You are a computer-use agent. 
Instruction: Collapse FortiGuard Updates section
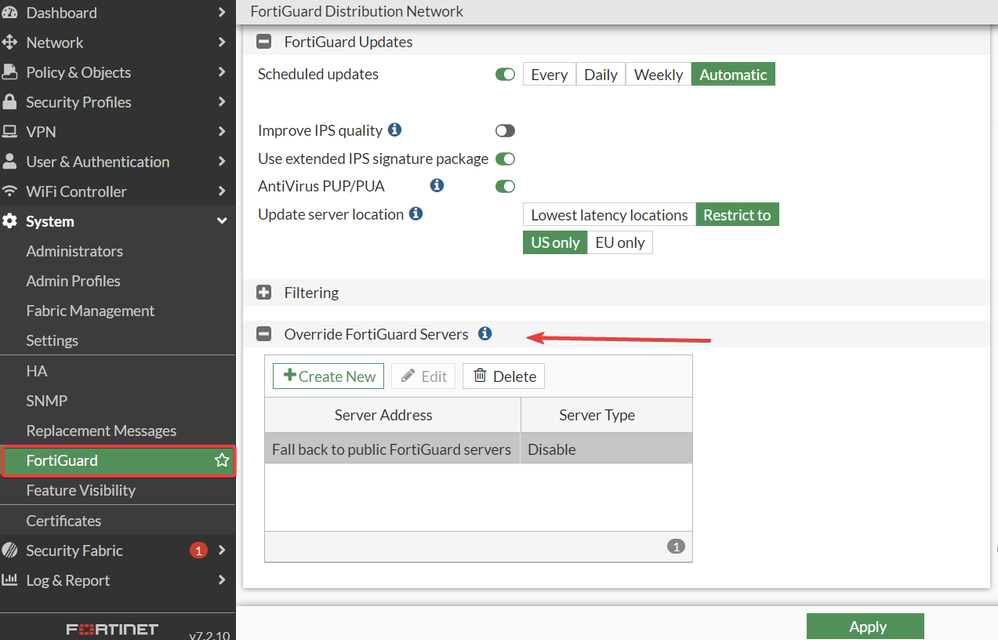(x=264, y=41)
